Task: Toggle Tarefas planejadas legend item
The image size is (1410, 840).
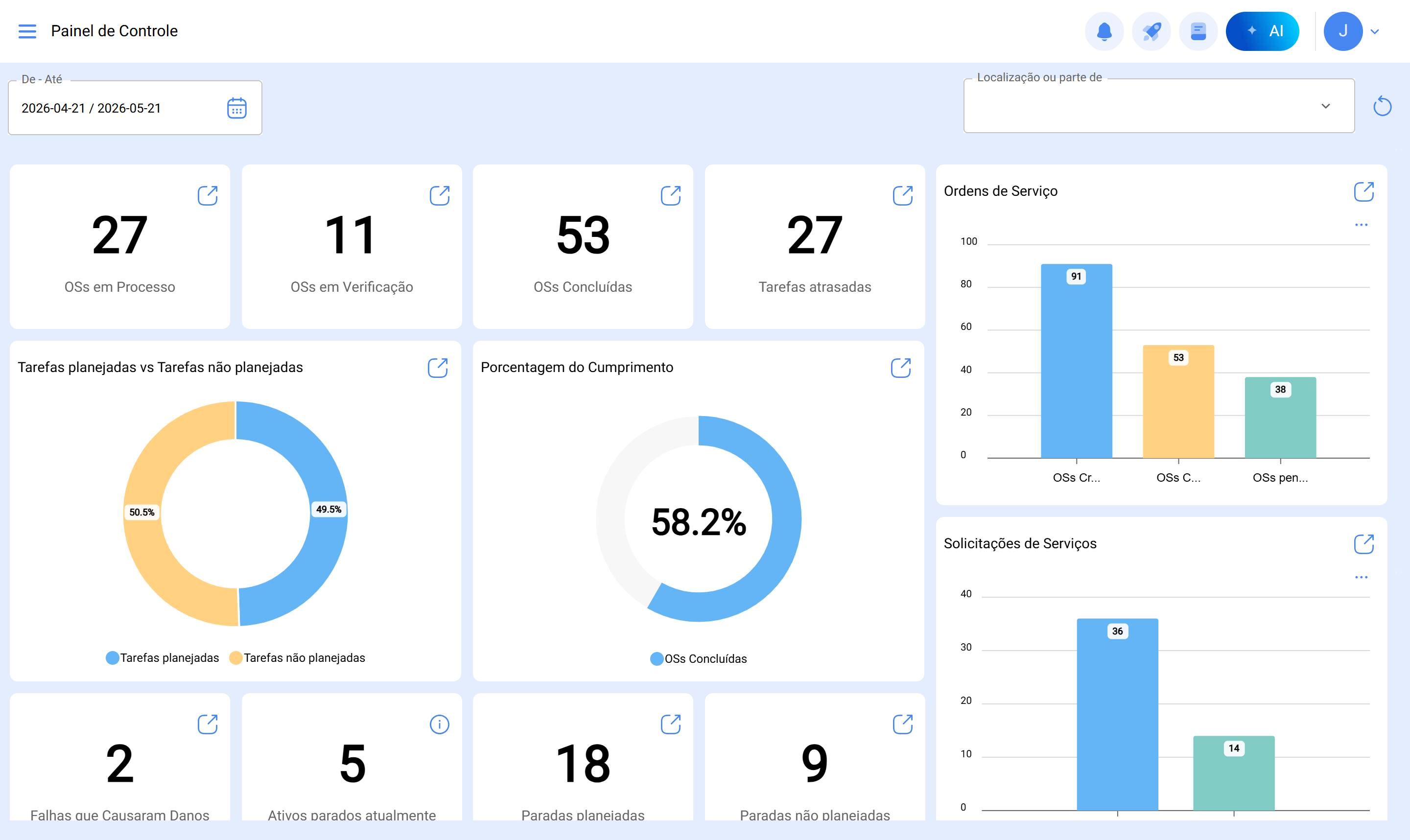Action: click(x=163, y=658)
